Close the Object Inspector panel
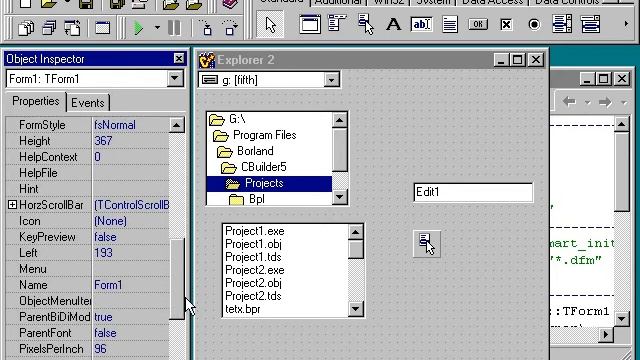The height and width of the screenshot is (360, 640). (178, 59)
